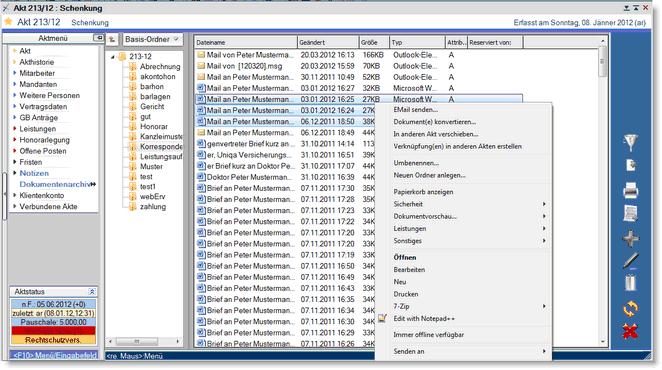Collapse the 213-12 root folder
Viewport: 662px width, 370px height.
click(x=113, y=57)
